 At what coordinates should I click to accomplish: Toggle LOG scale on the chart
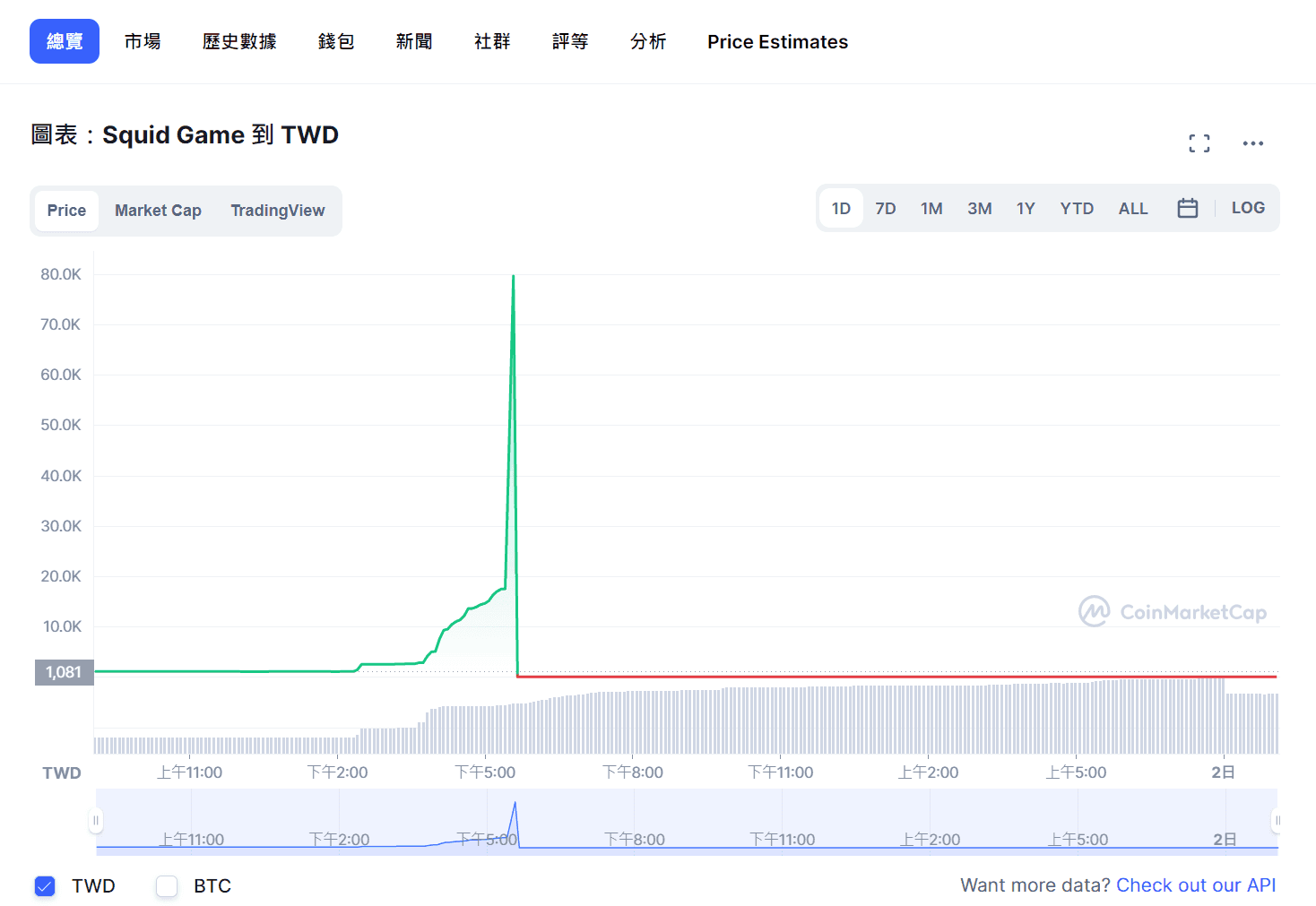(x=1248, y=208)
